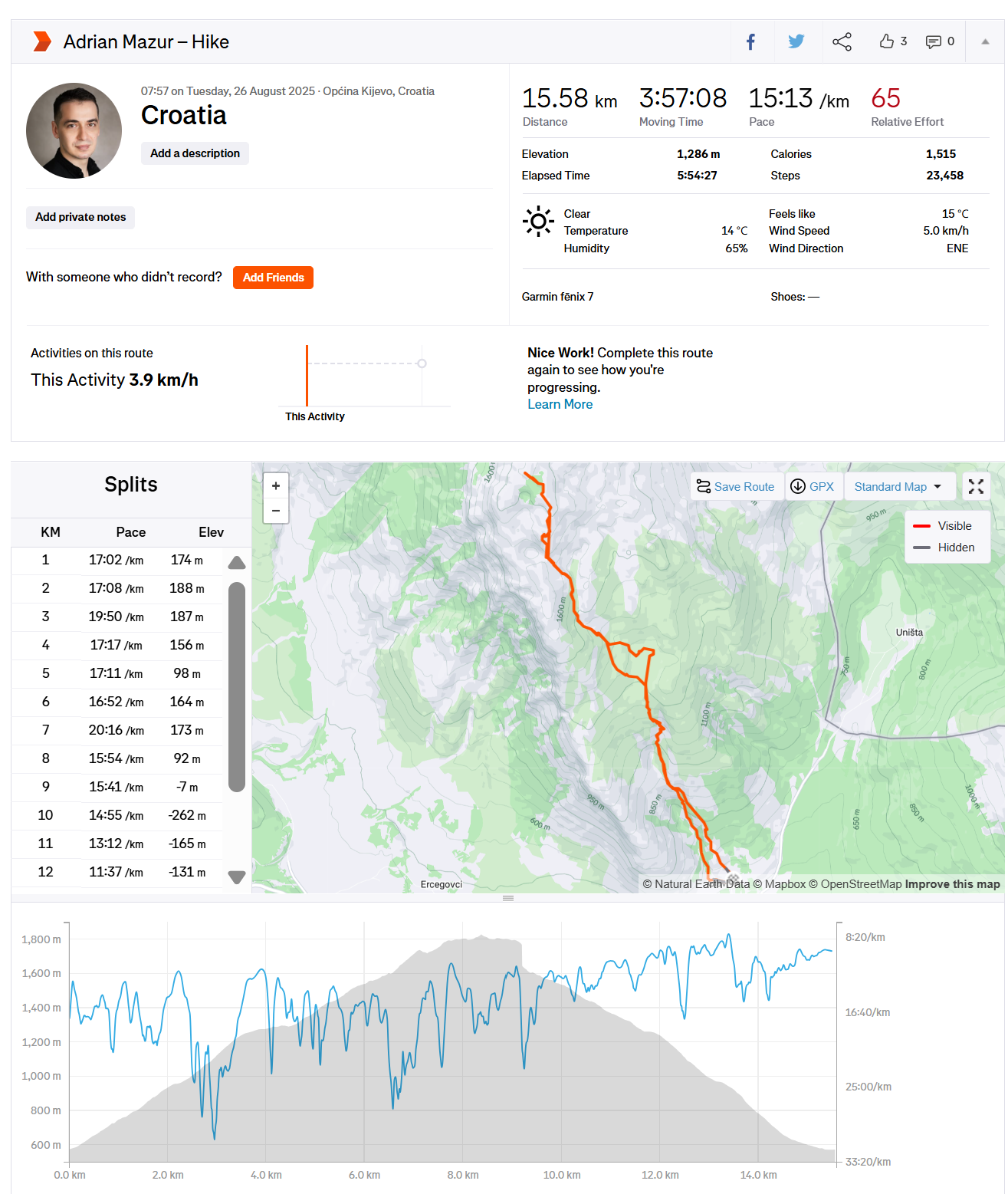Viewport: 1008px width, 1194px height.
Task: Open comments via the speech bubble icon
Action: tap(932, 41)
